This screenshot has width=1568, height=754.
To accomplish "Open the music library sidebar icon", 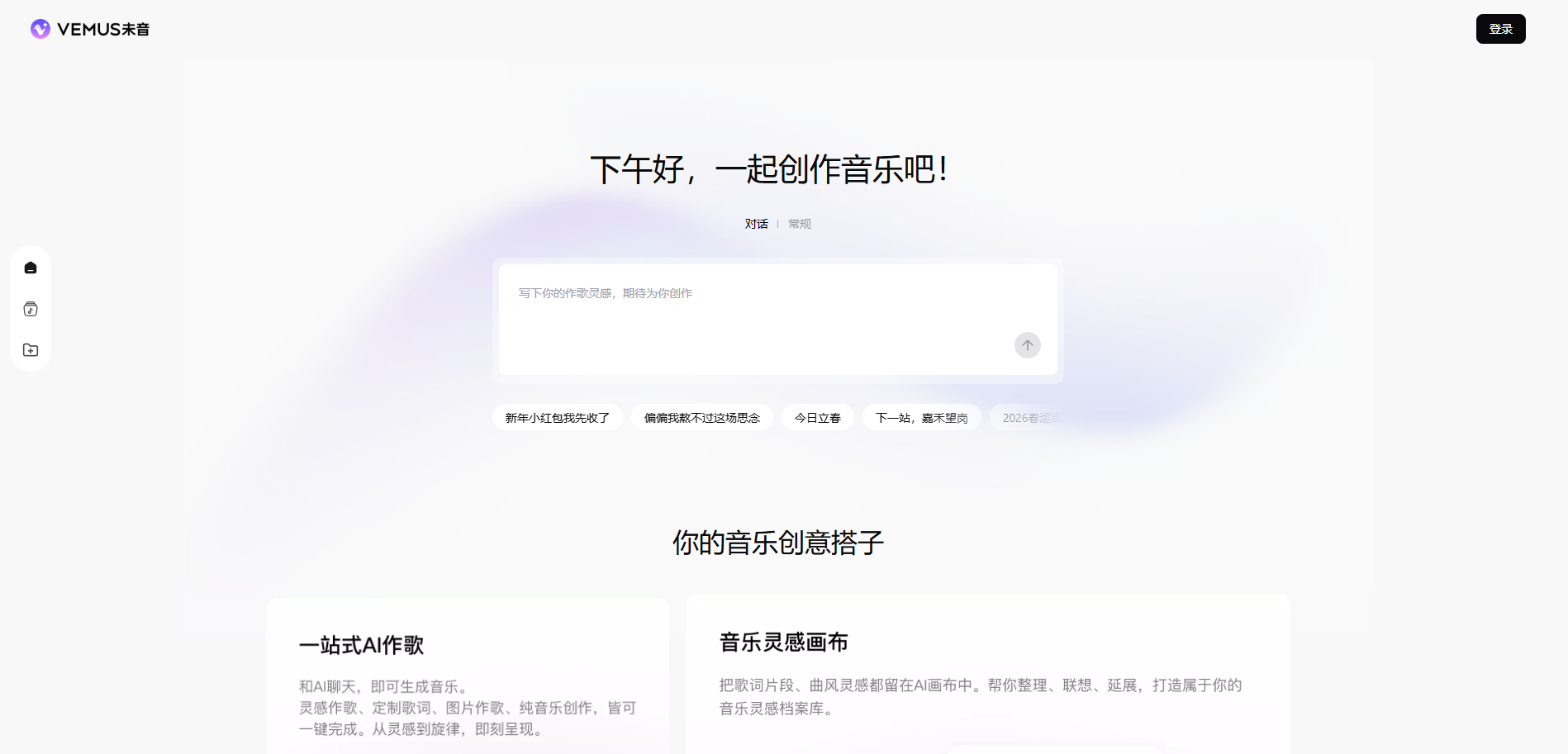I will tap(31, 309).
